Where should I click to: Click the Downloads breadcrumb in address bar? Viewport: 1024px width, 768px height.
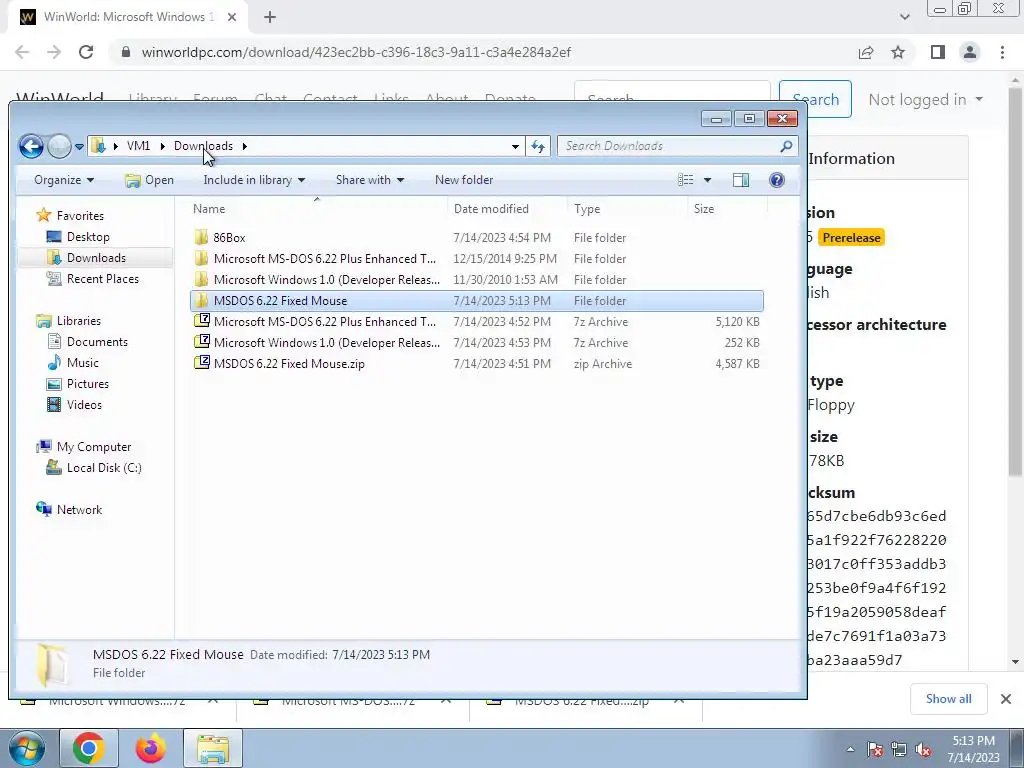(203, 146)
